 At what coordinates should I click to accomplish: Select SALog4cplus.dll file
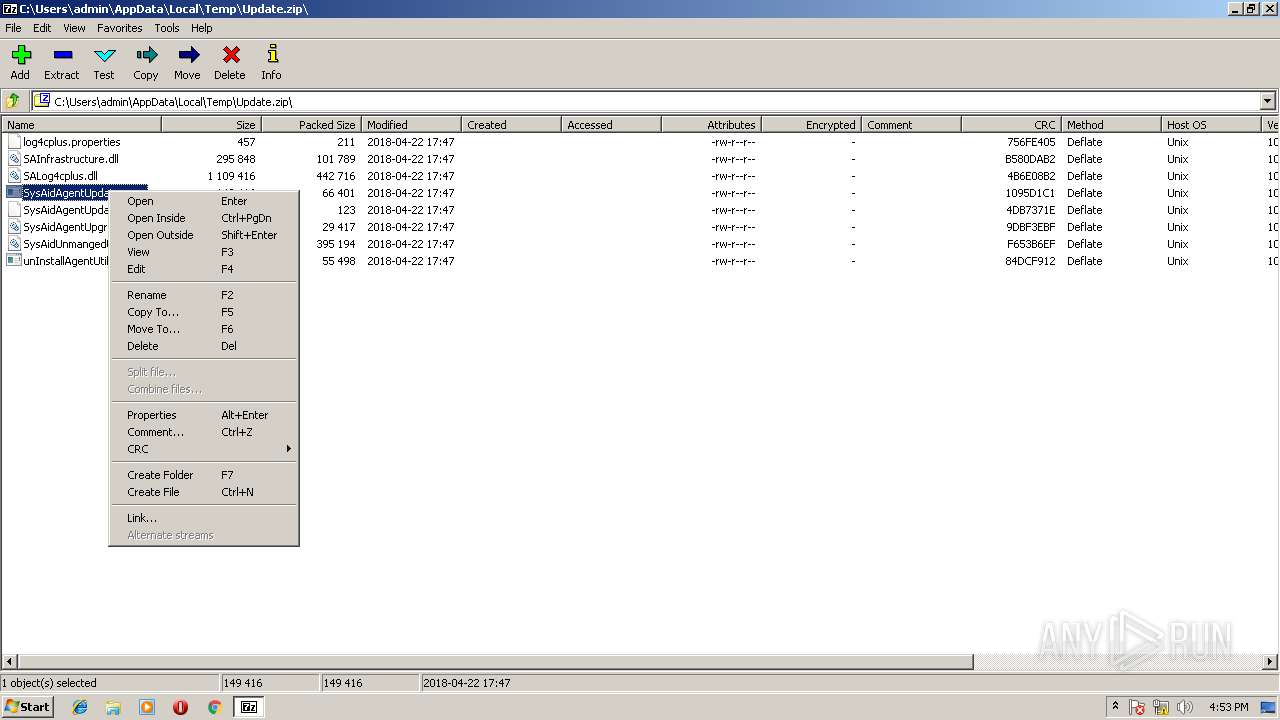(60, 176)
